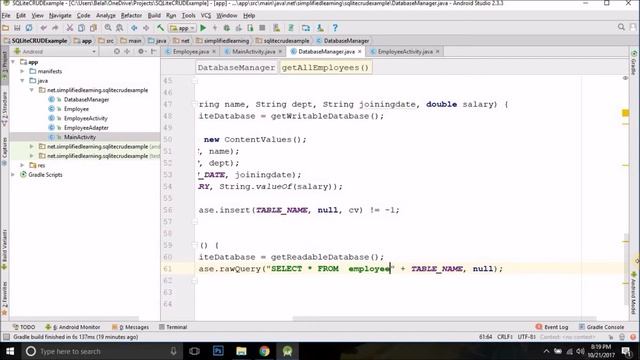
Task: Open Chrome from the taskbar
Action: coord(264,351)
